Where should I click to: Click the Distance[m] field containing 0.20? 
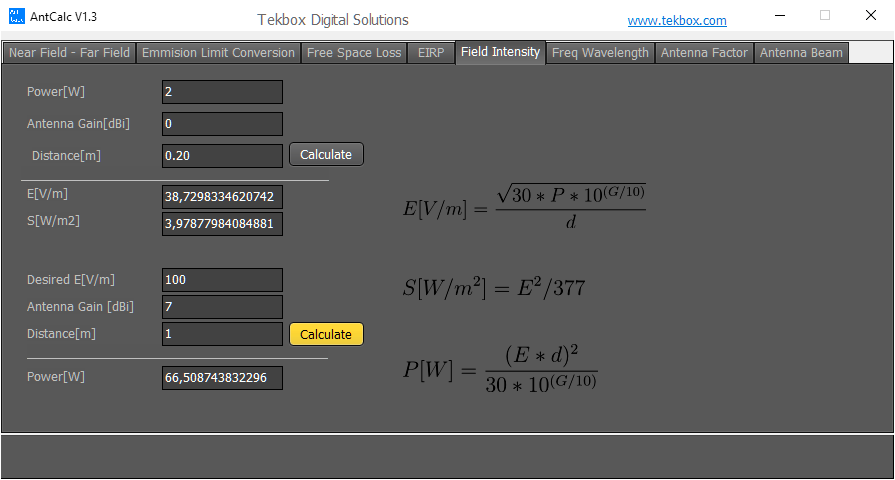pos(222,156)
